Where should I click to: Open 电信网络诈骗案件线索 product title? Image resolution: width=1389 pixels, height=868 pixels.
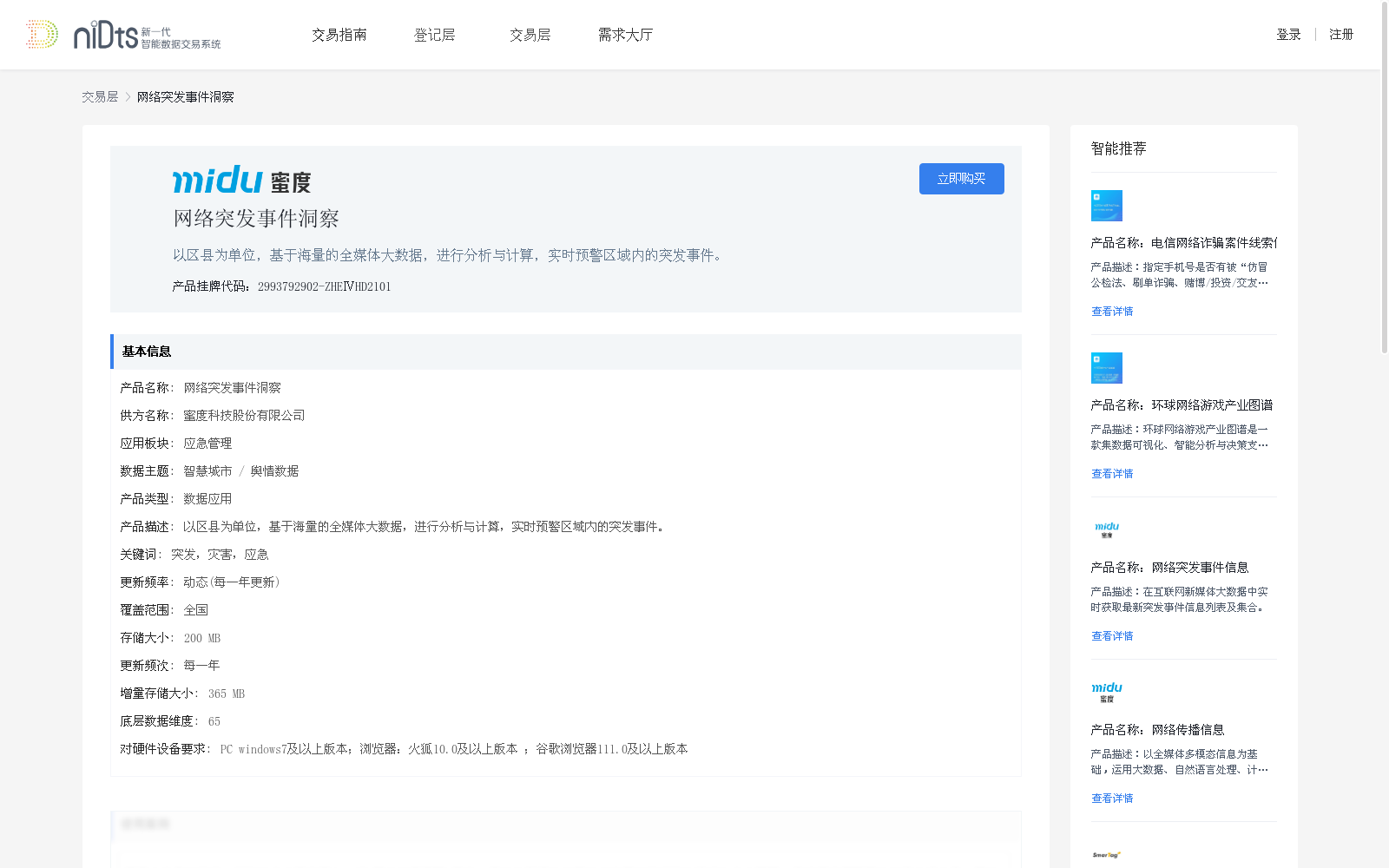1184,243
